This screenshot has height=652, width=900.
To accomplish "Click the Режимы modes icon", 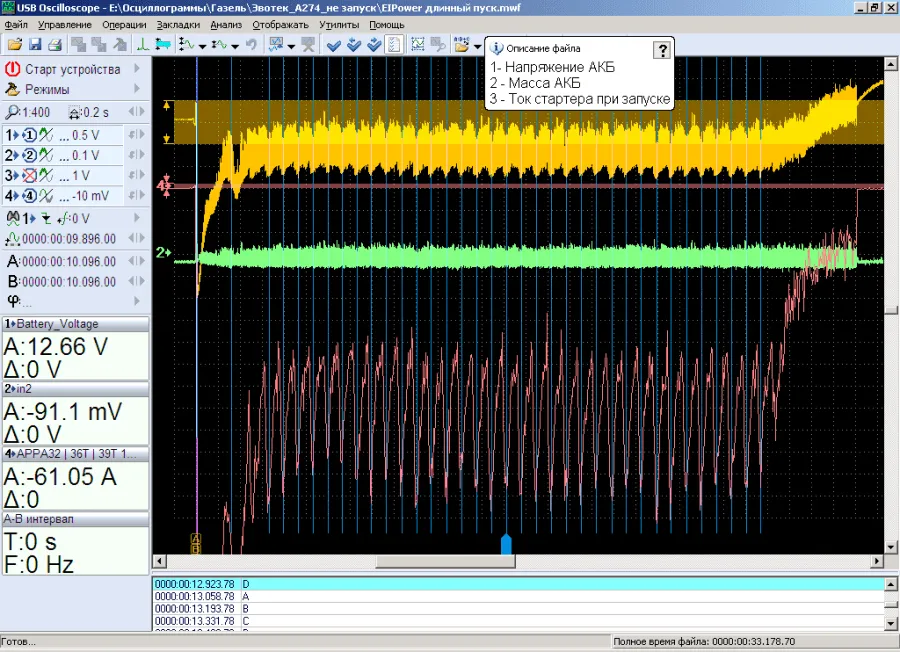I will pyautogui.click(x=12, y=89).
